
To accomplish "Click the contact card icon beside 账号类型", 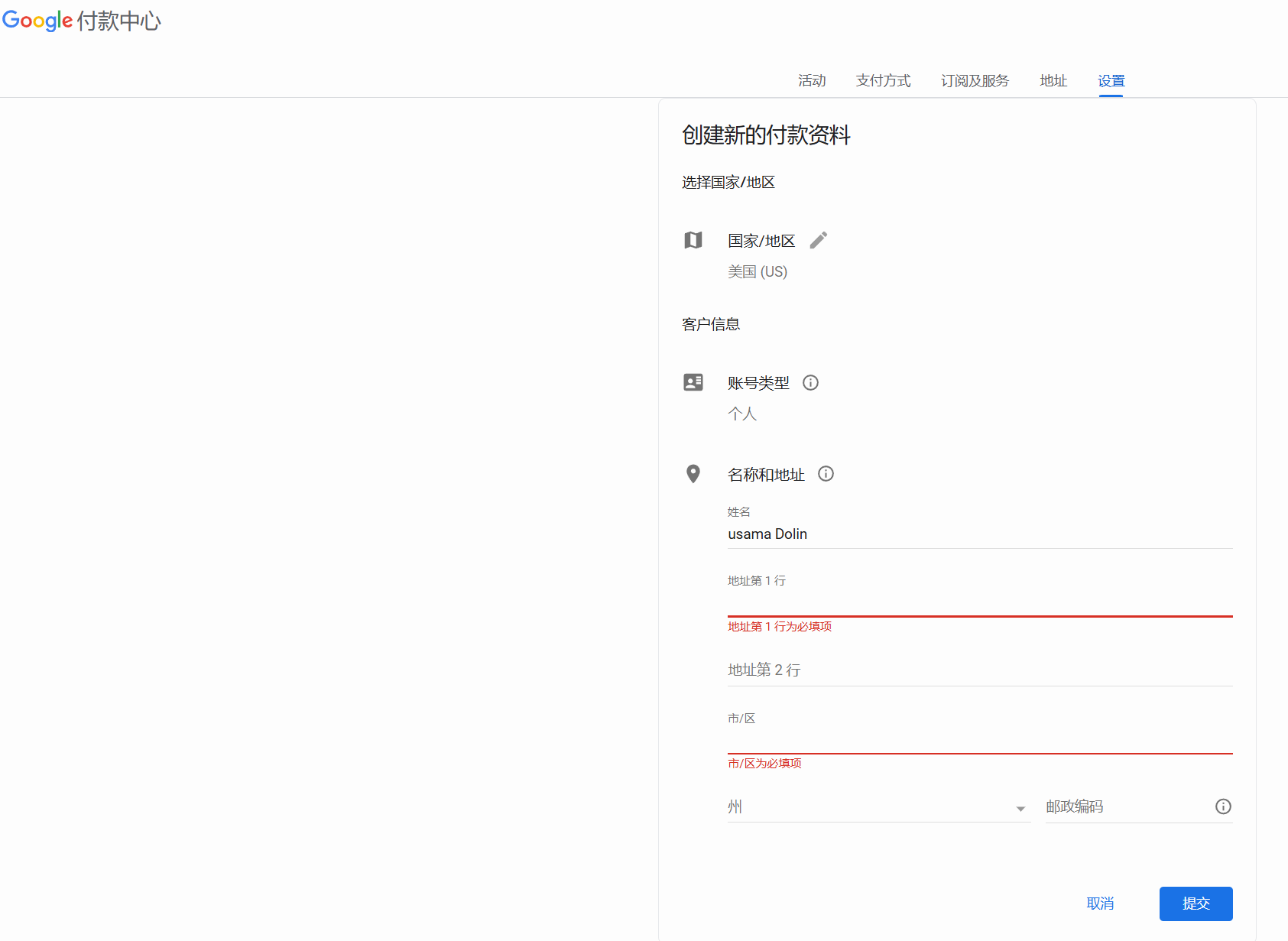I will coord(693,382).
